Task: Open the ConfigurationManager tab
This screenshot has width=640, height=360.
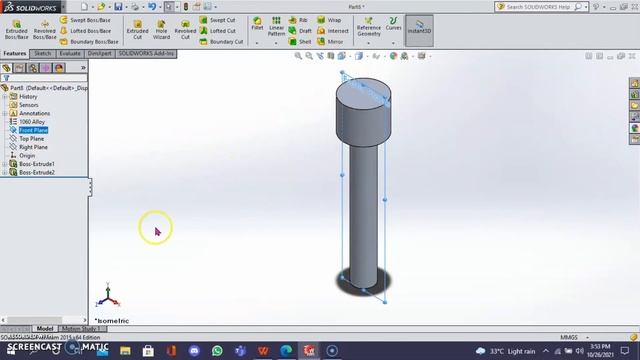Action: [x=33, y=68]
